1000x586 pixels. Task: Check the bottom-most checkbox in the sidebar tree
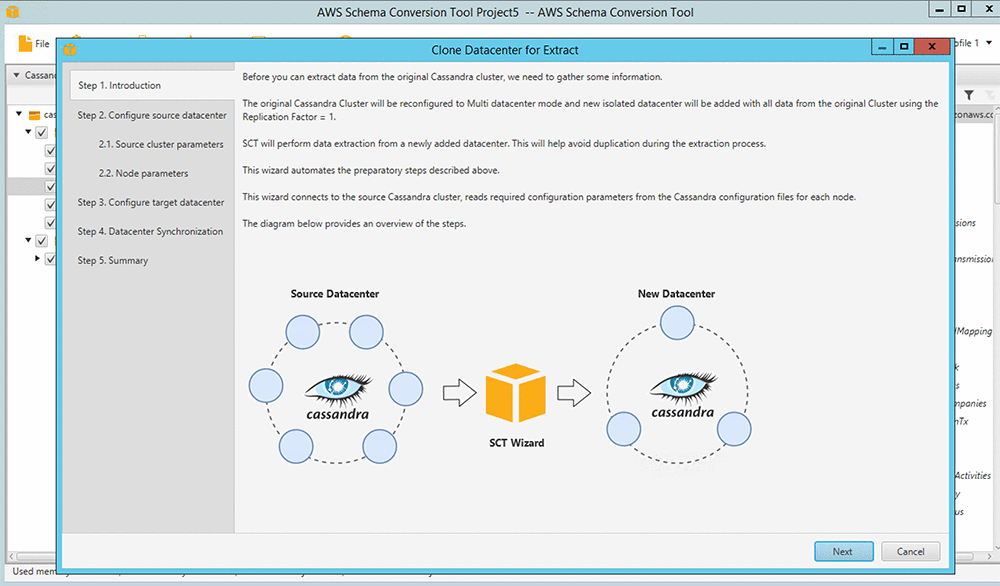[x=50, y=258]
